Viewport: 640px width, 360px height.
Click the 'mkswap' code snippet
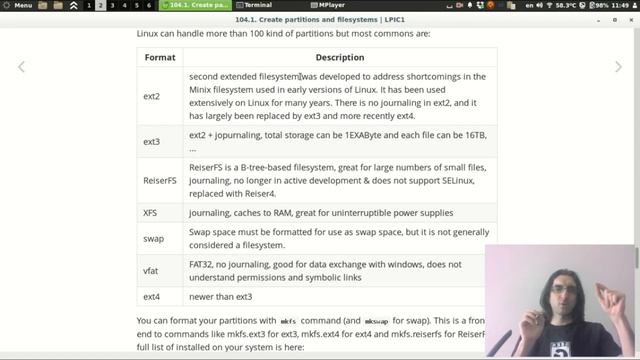[x=376, y=321]
